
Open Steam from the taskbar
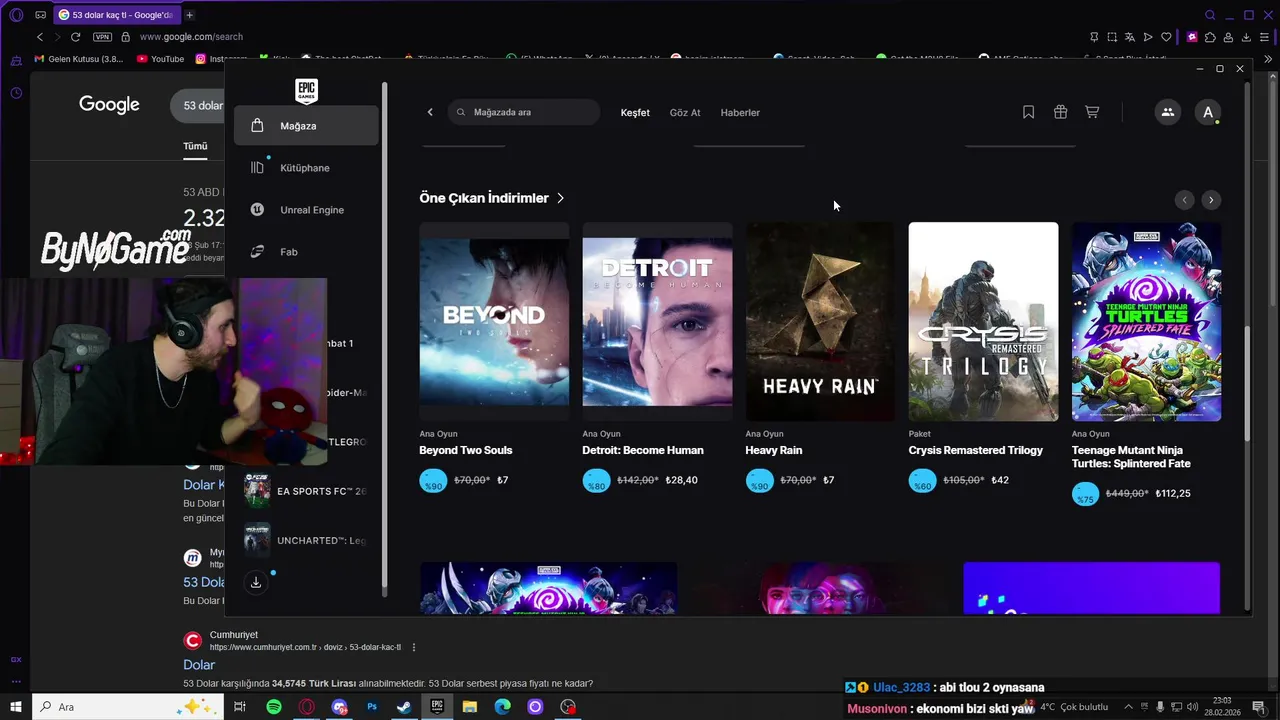click(x=404, y=707)
